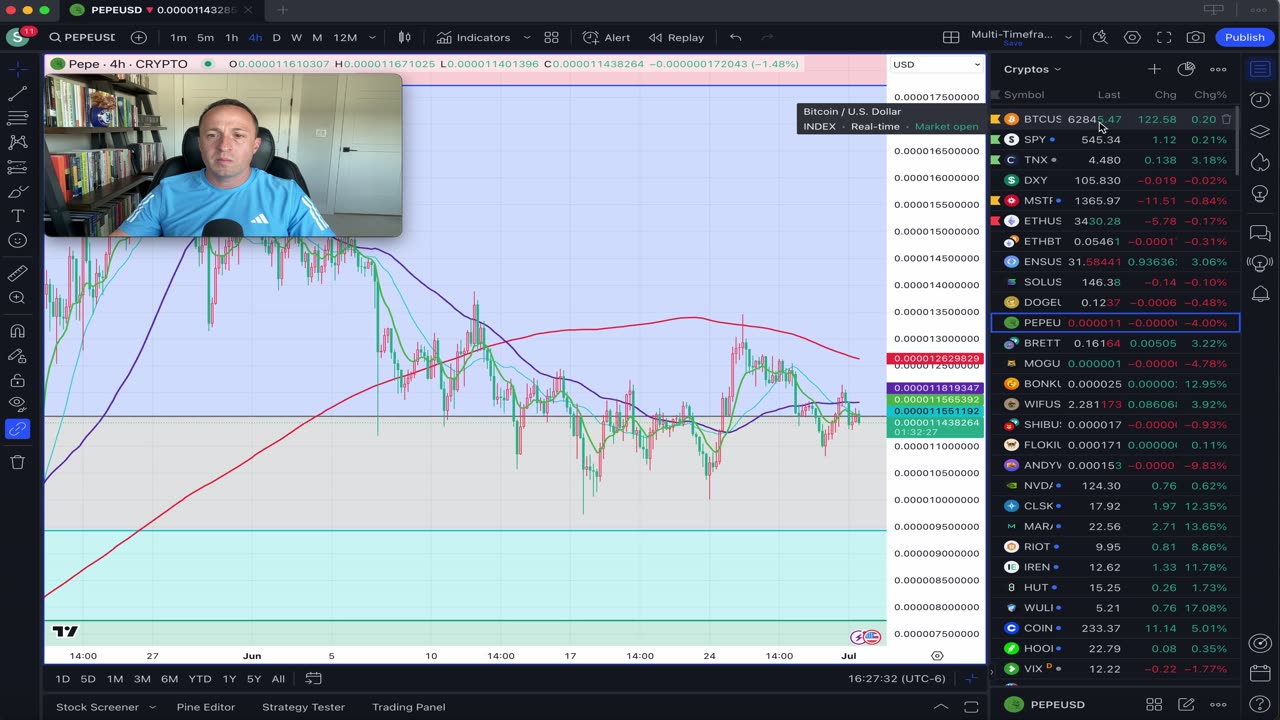Image resolution: width=1280 pixels, height=720 pixels.
Task: Select the ruler measure tool
Action: click(17, 273)
